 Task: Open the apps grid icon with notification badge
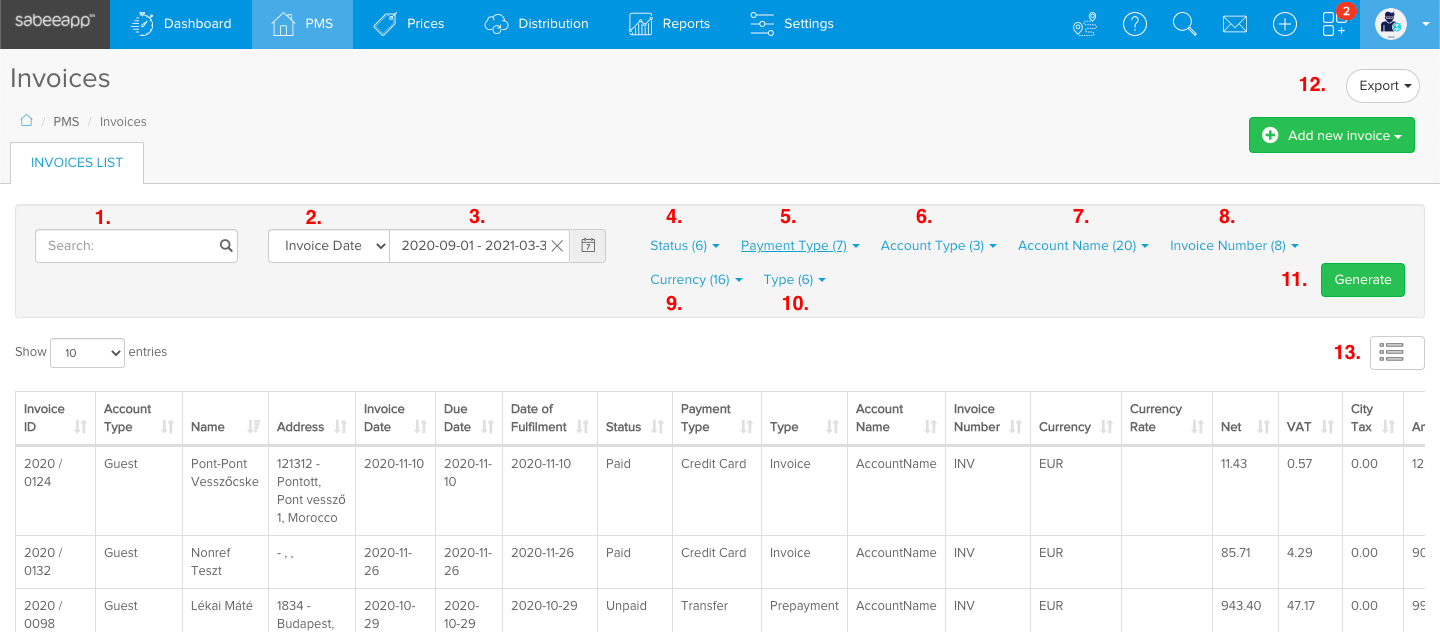pyautogui.click(x=1334, y=26)
